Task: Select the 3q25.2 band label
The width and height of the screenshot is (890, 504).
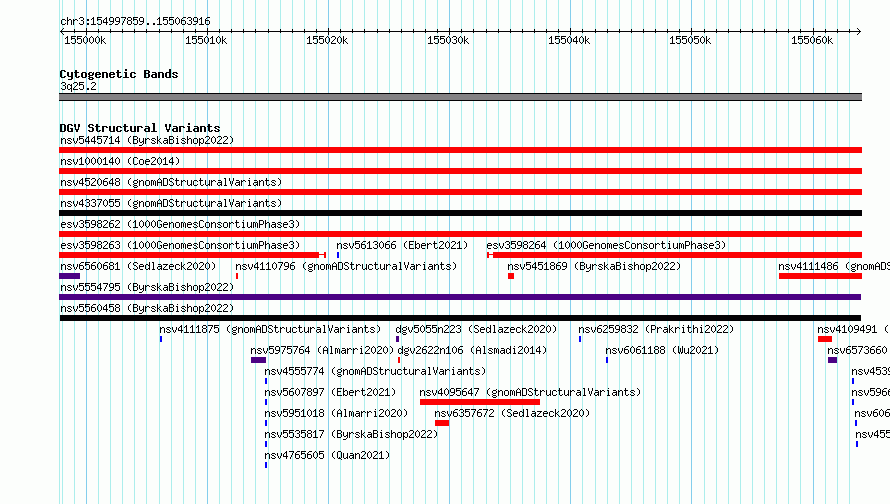Action: (x=78, y=86)
